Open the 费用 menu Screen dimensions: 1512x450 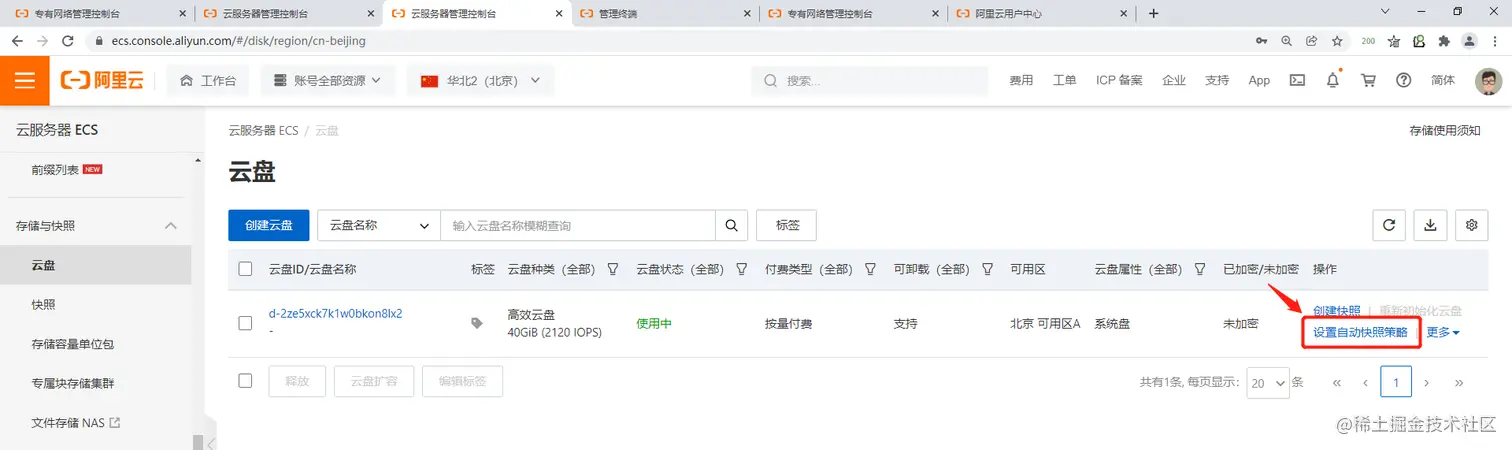pyautogui.click(x=1021, y=81)
